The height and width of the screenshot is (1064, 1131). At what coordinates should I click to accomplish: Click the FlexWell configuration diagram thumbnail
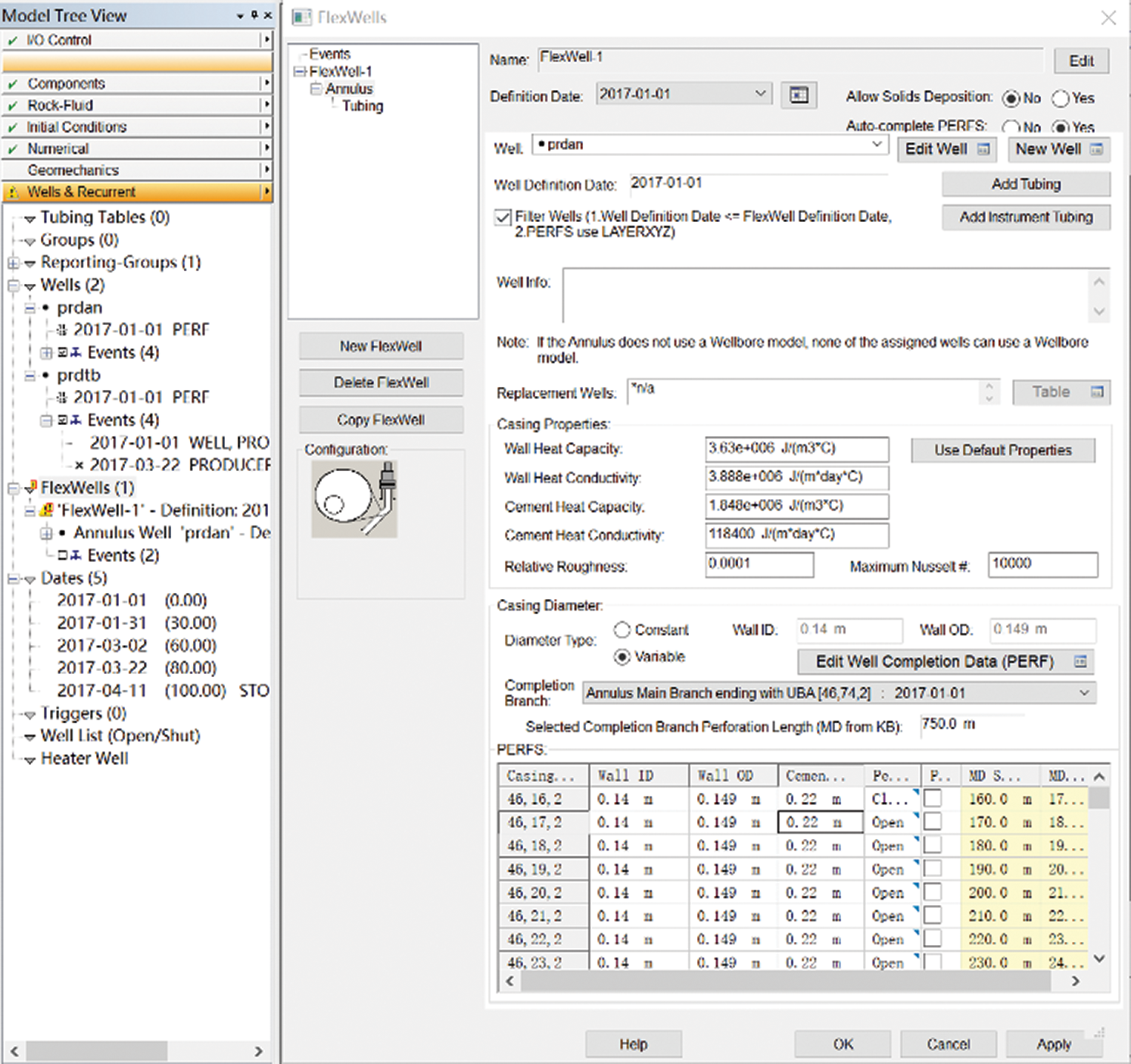pyautogui.click(x=354, y=499)
